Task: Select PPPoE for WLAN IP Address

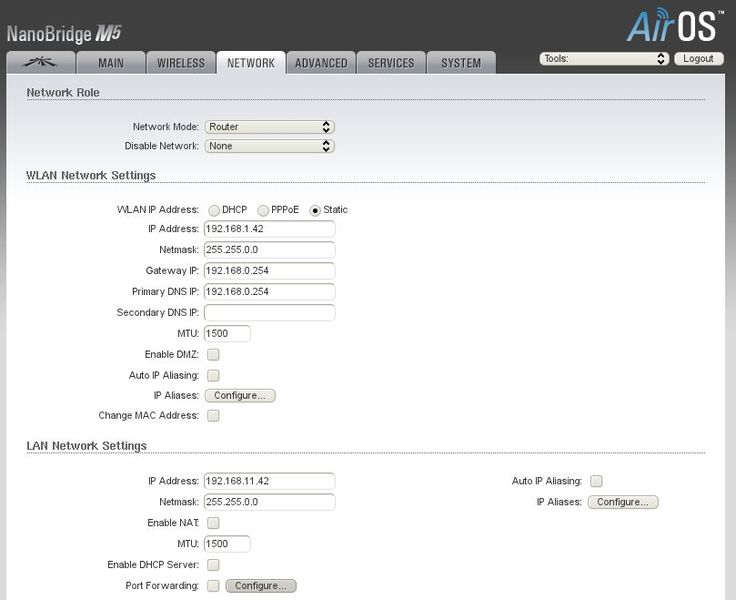Action: pos(263,210)
